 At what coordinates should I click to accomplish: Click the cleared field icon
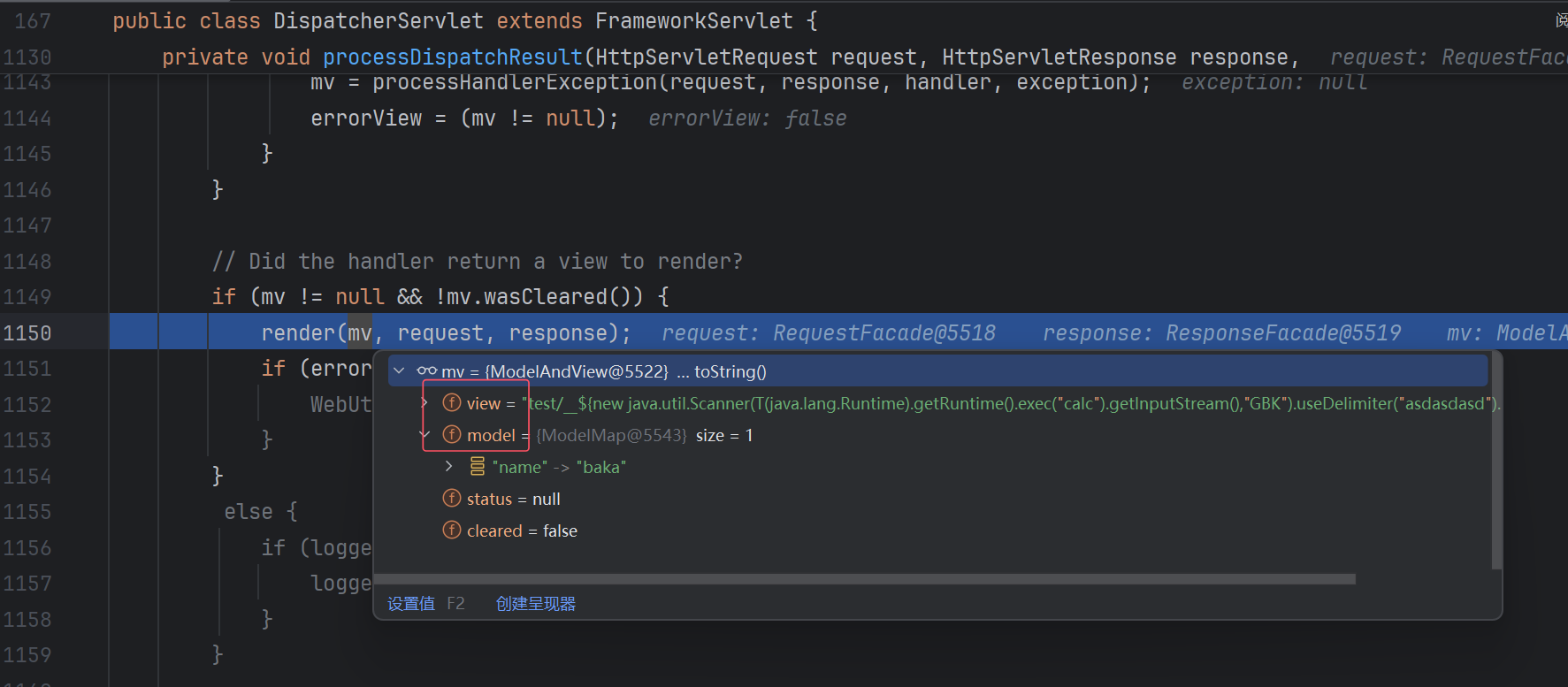pos(452,531)
